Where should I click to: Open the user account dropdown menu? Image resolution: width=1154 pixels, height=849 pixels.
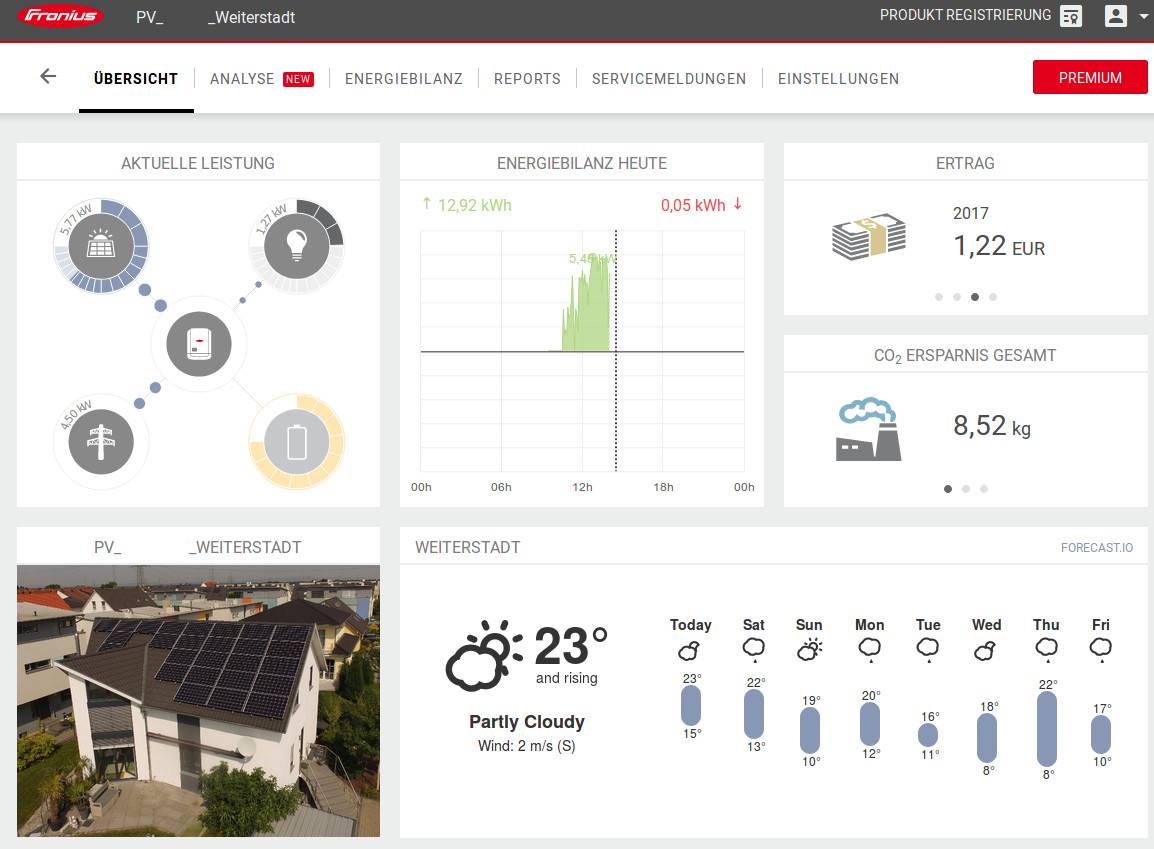coord(1125,16)
